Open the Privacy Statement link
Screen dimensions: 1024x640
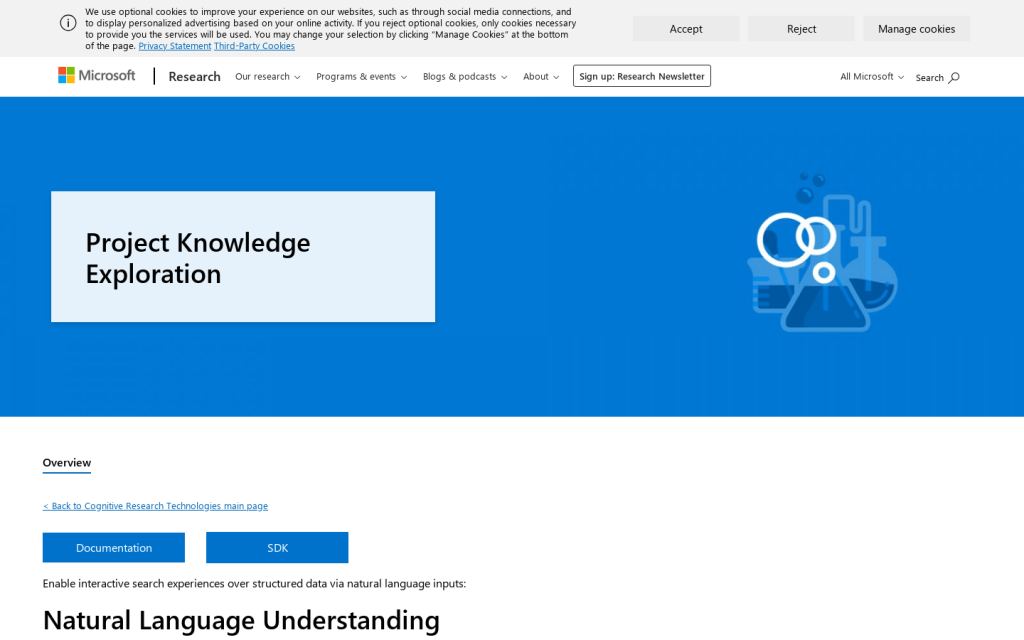coord(174,46)
